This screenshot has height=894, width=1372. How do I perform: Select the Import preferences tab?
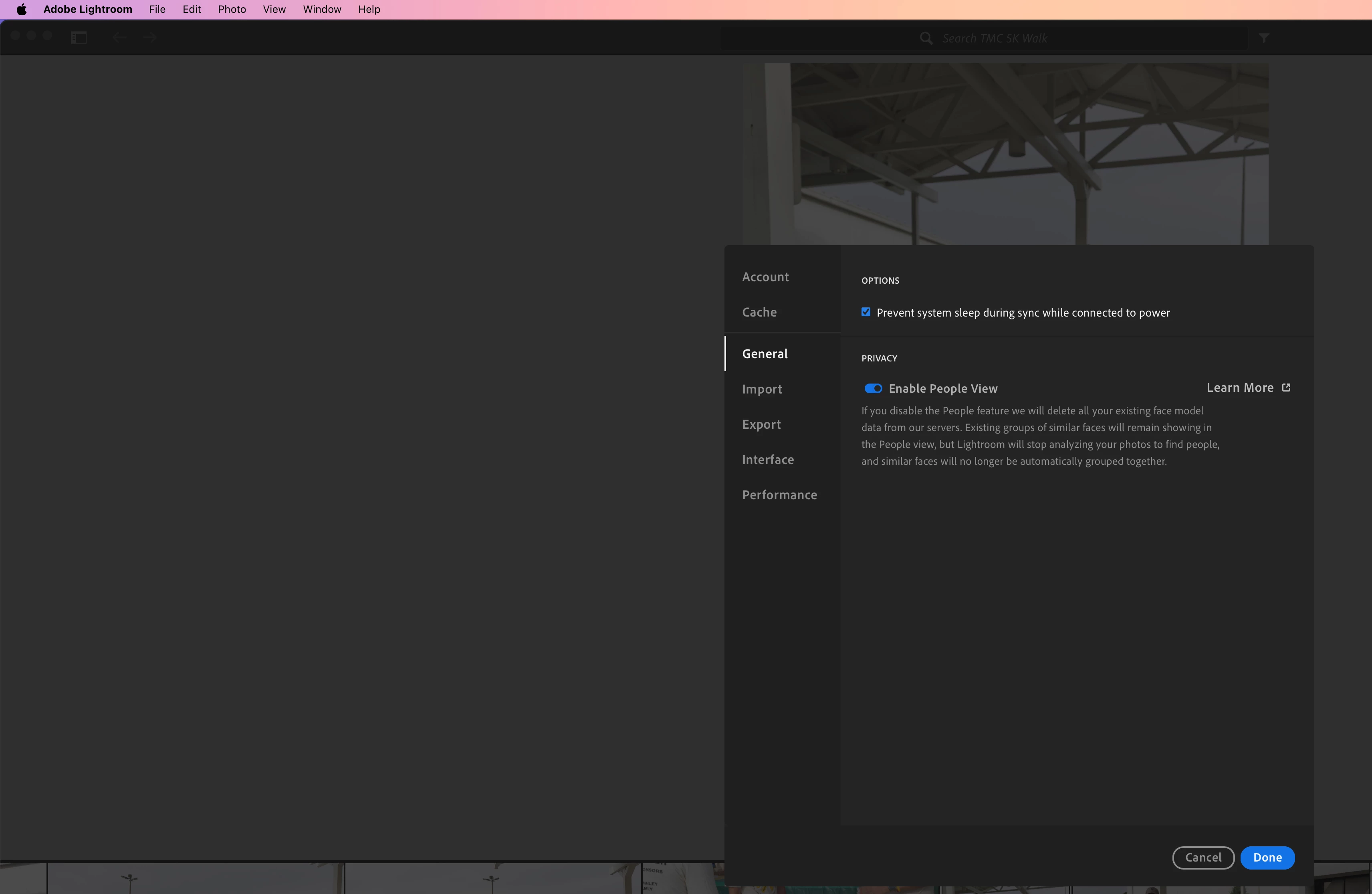[761, 389]
